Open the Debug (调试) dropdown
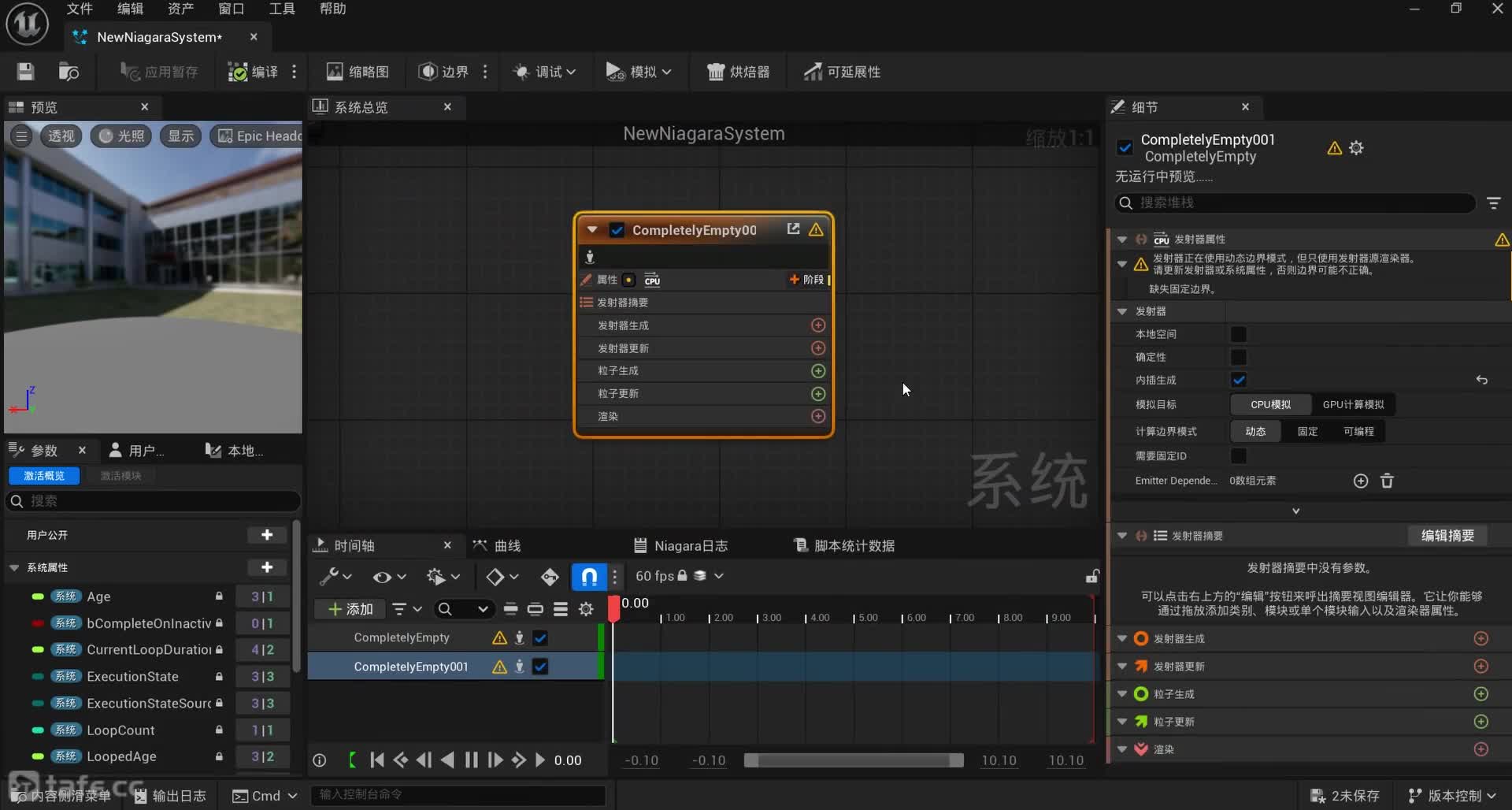 pos(545,72)
